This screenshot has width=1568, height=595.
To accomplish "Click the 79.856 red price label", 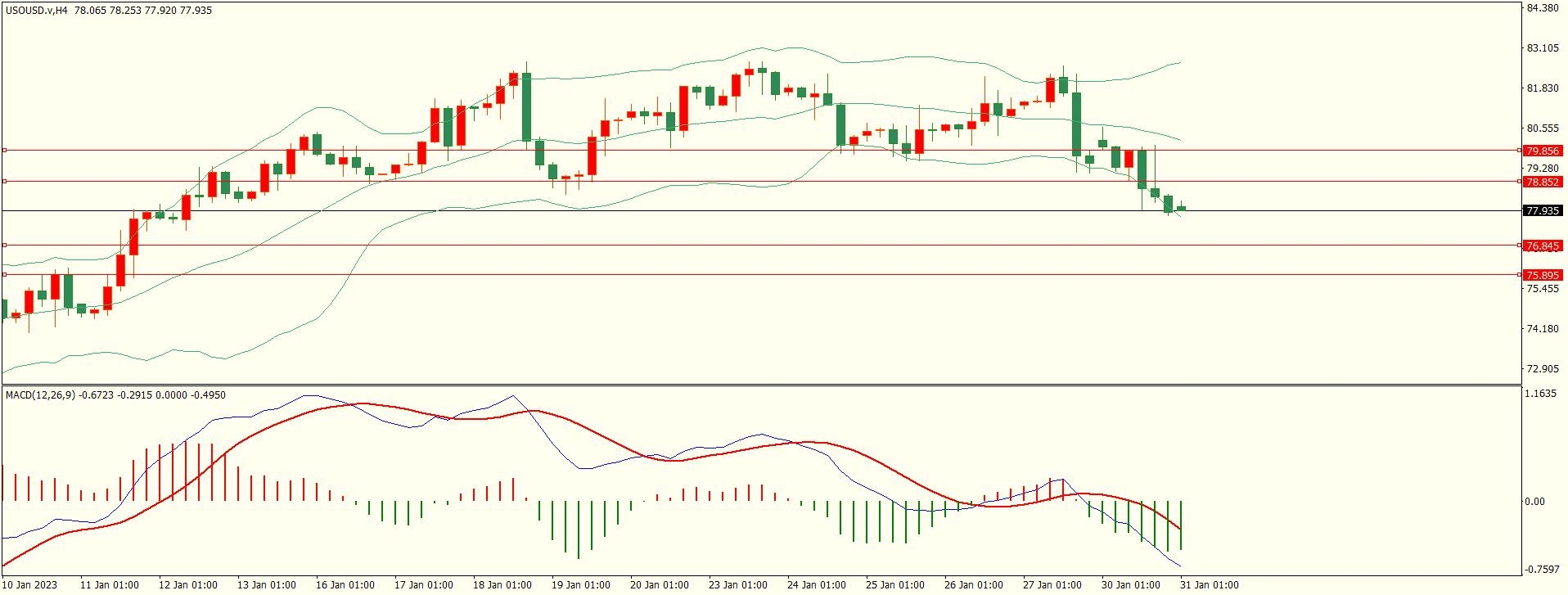I will (x=1542, y=151).
